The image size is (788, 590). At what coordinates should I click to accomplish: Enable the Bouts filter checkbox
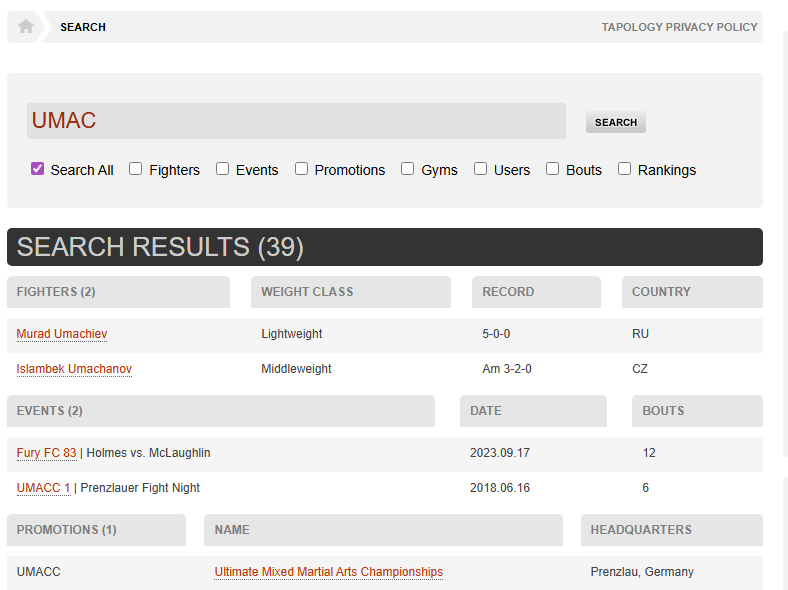(x=552, y=169)
